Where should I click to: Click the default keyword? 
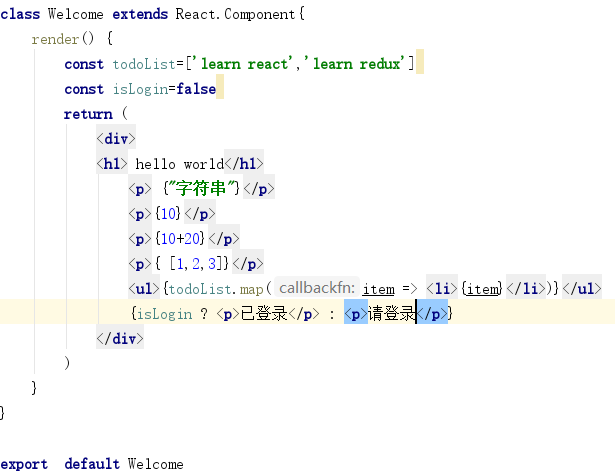92,464
